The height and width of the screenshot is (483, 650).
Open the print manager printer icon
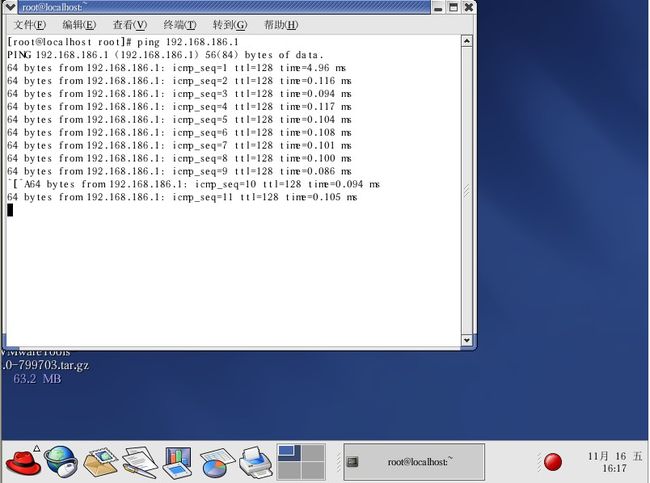point(256,462)
